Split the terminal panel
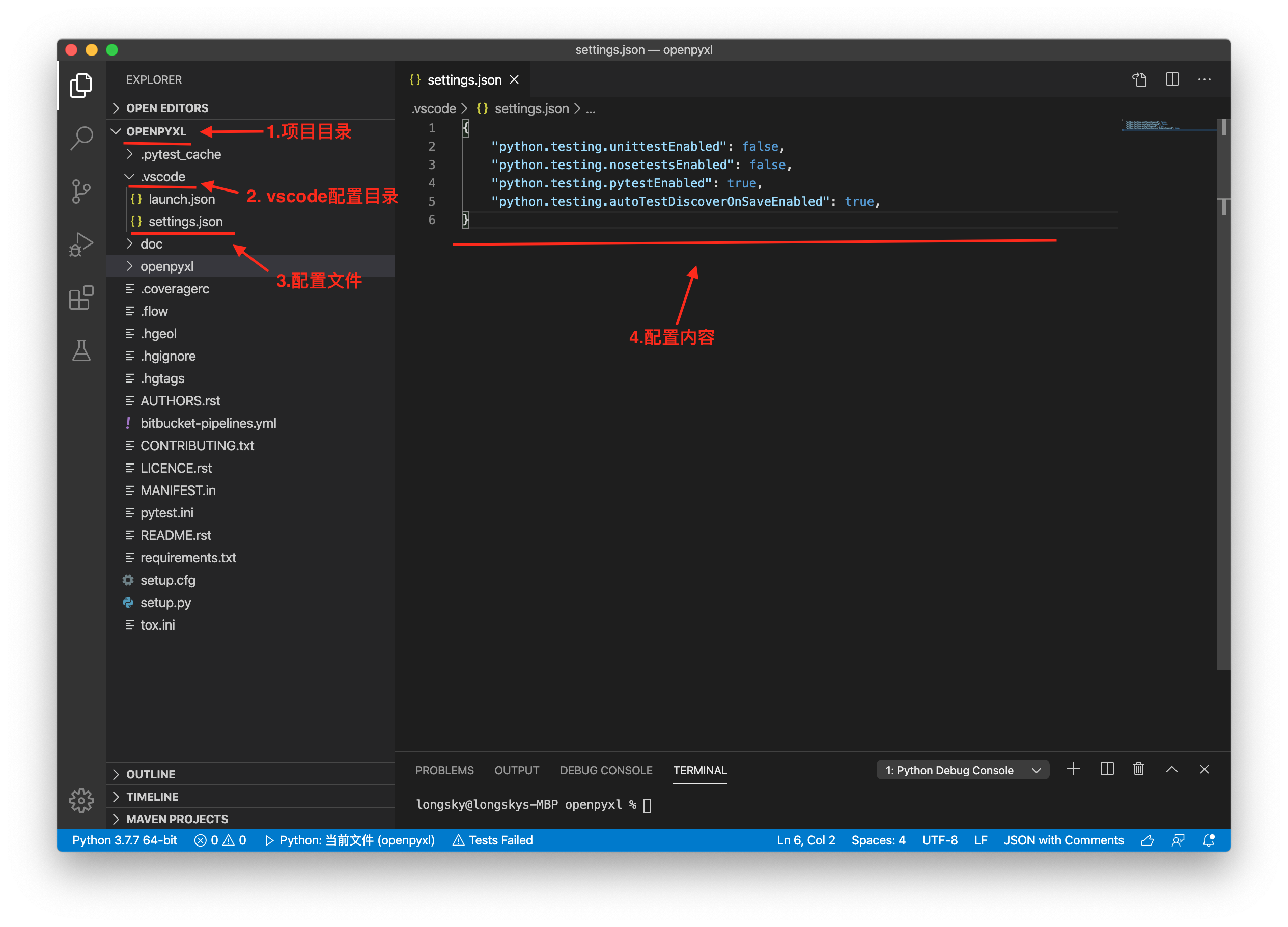Screen dimensions: 1288x927 (1107, 769)
